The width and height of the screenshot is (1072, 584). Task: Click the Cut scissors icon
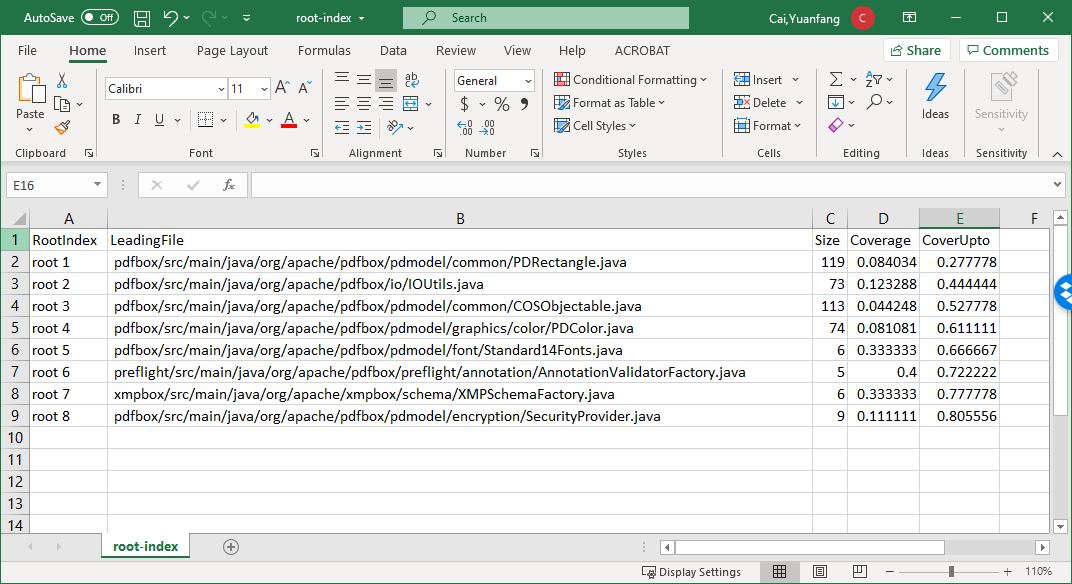point(62,81)
